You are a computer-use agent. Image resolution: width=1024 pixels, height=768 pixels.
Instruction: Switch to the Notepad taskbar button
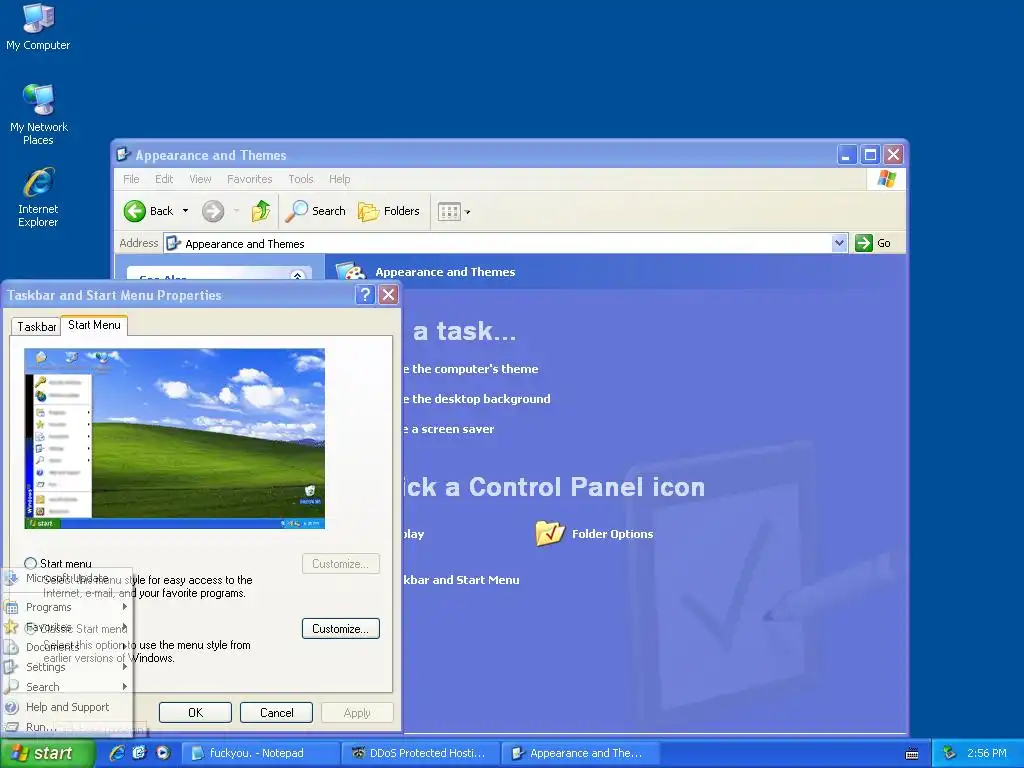click(260, 753)
